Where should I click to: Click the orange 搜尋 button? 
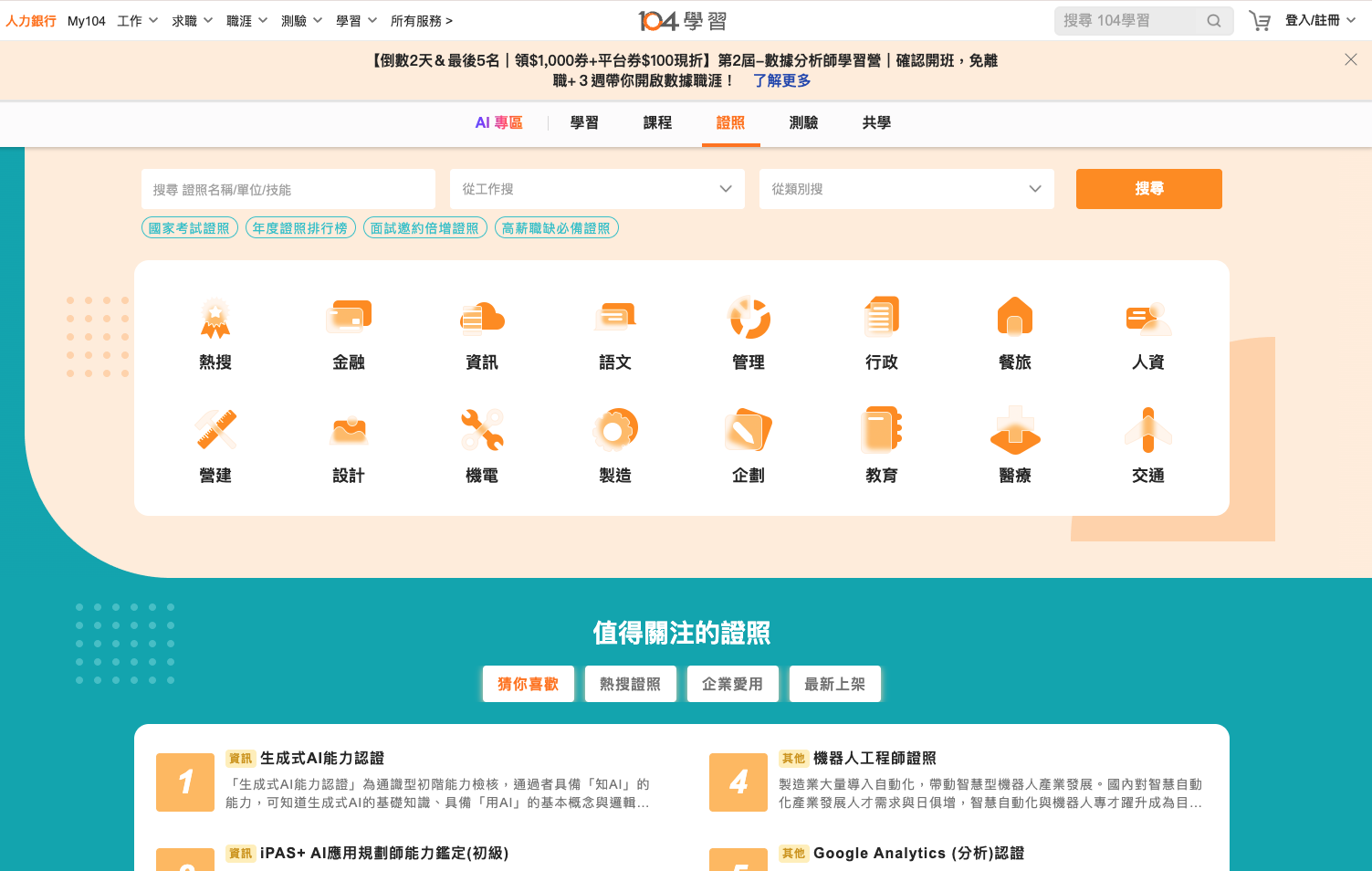tap(1149, 189)
